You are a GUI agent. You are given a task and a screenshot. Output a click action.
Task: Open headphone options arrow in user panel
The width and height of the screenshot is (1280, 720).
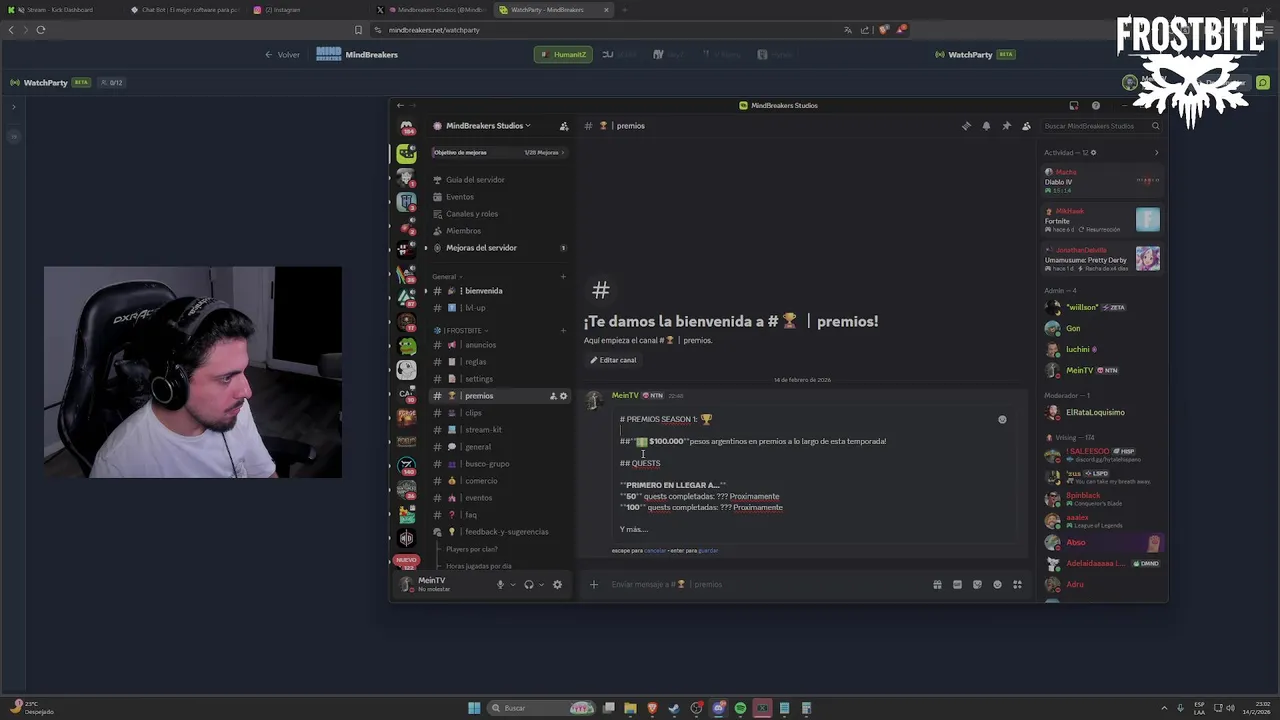[x=542, y=585]
